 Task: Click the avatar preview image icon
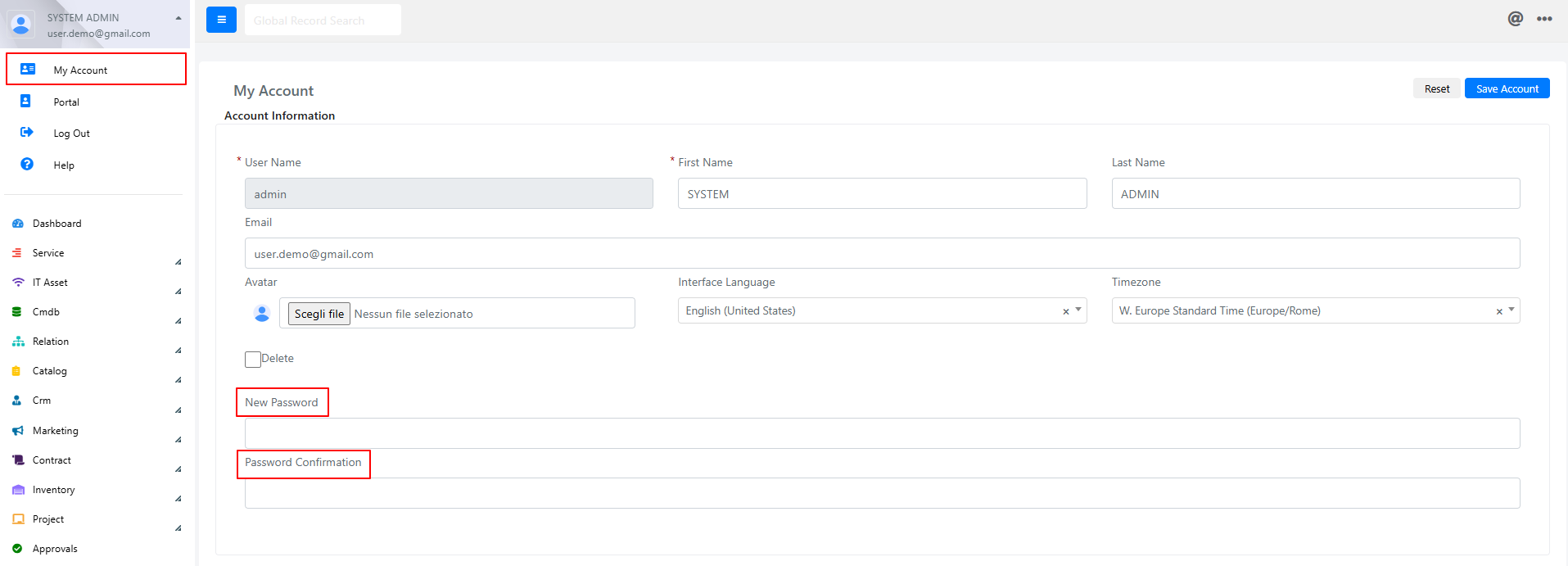262,313
